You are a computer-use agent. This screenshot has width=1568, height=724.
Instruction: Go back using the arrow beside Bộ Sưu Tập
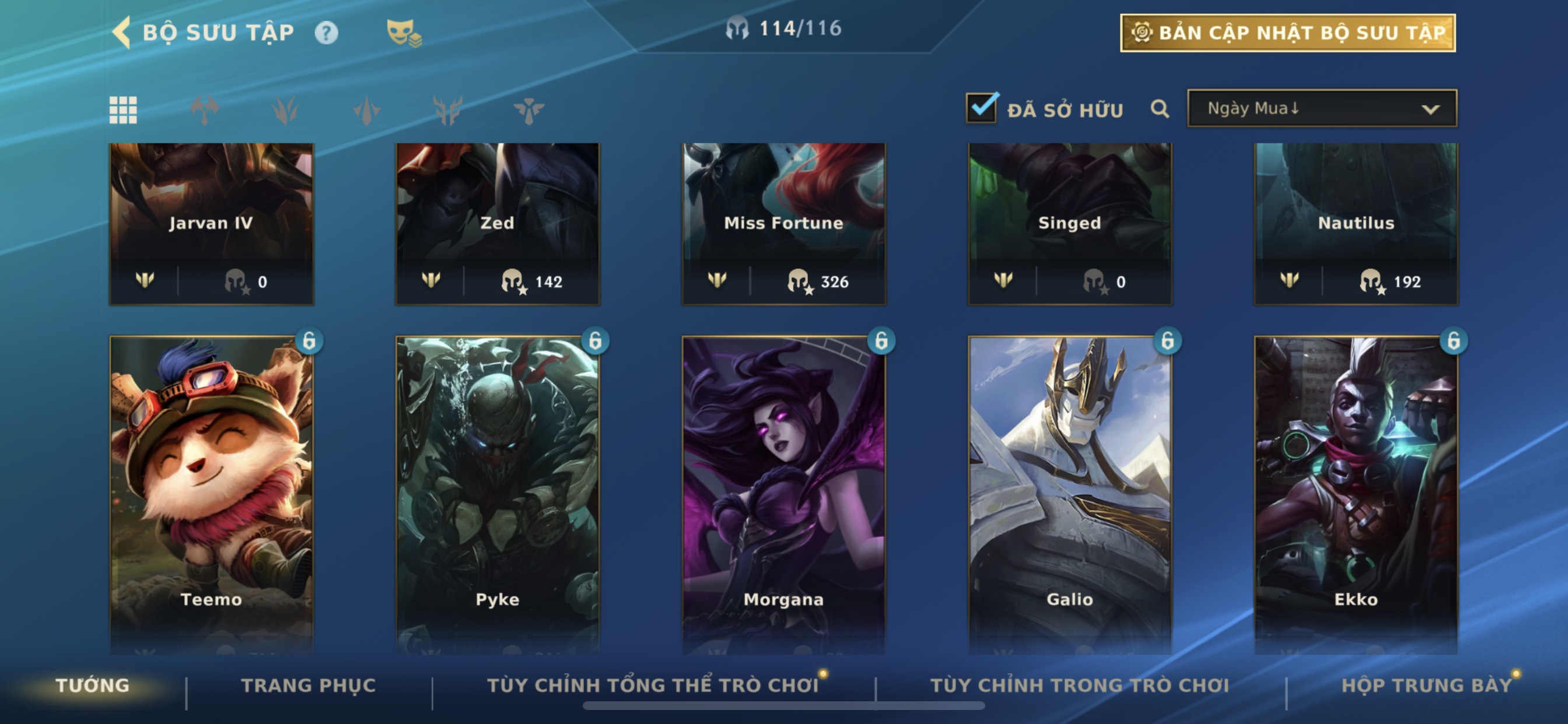point(122,32)
